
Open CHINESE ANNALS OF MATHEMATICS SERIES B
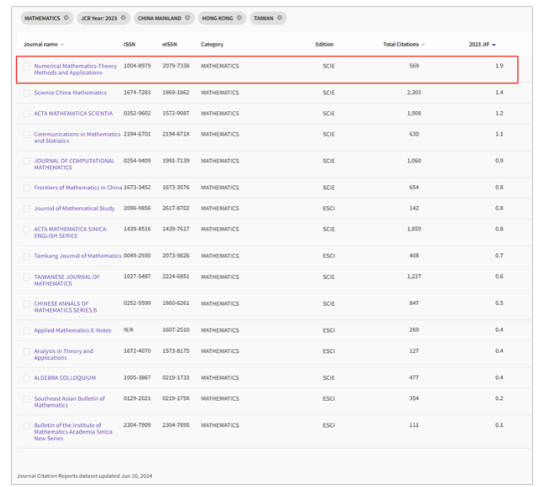tap(65, 307)
